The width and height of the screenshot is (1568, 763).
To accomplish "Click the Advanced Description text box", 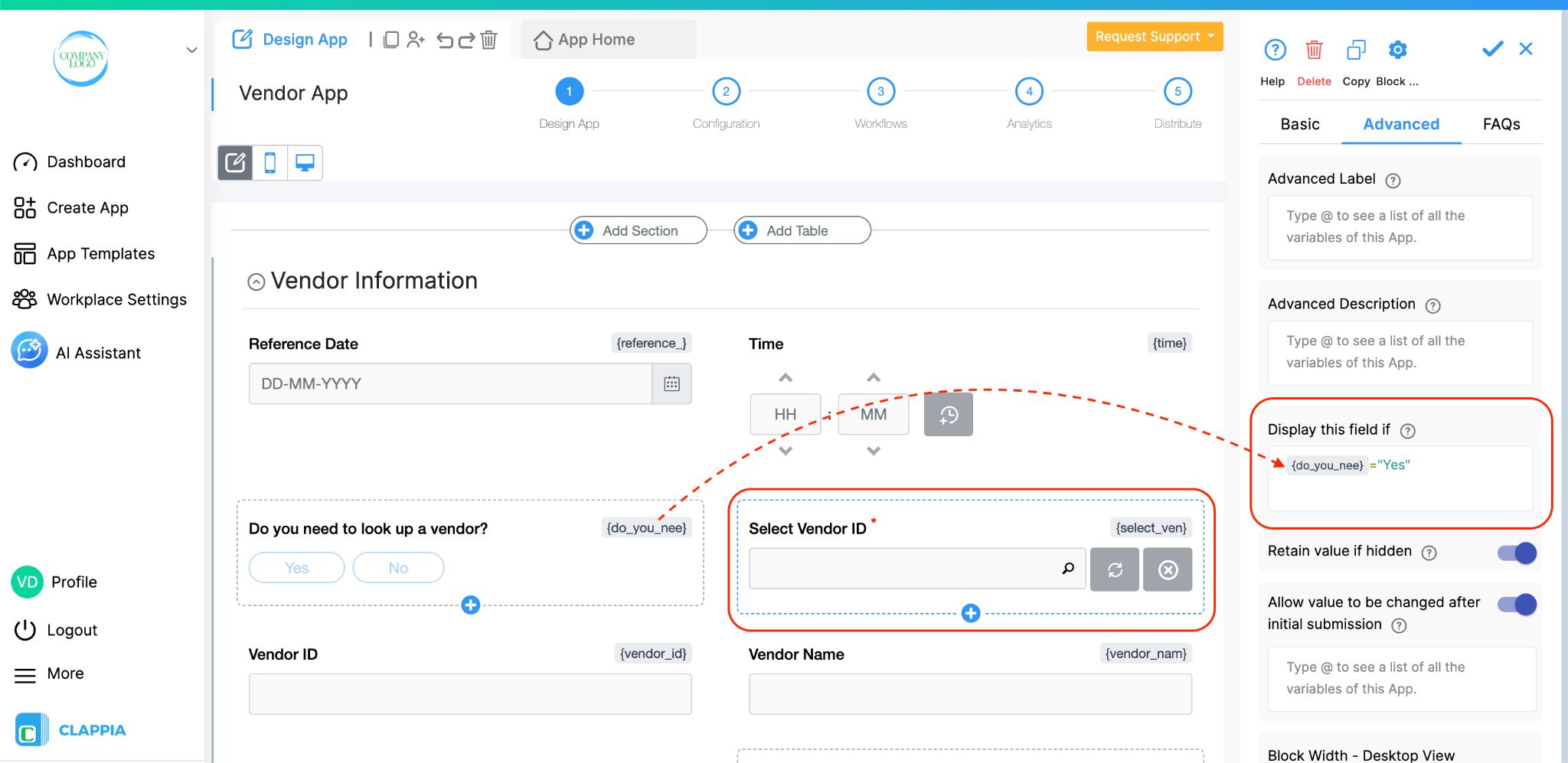I will coord(1400,352).
